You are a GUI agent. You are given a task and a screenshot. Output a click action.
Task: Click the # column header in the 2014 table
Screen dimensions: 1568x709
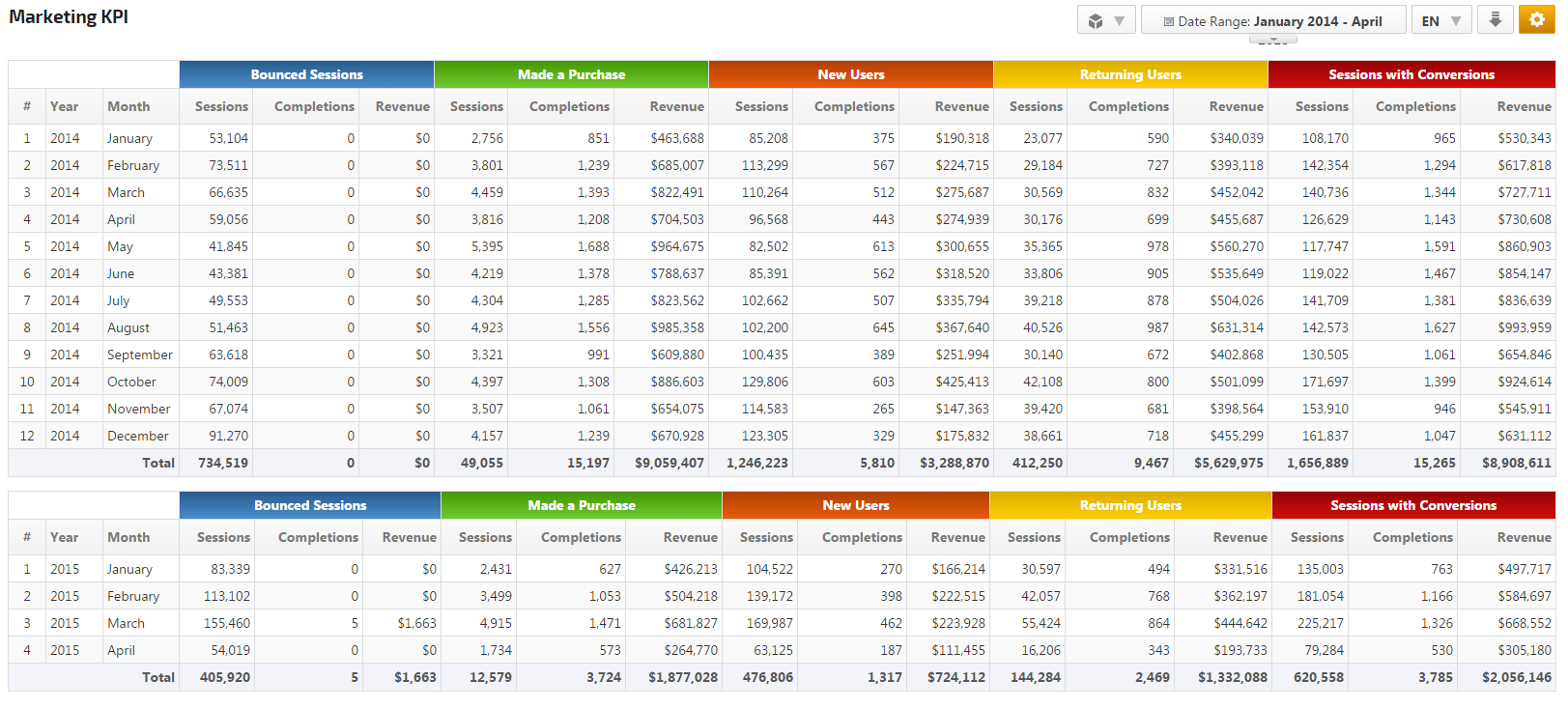click(x=27, y=106)
